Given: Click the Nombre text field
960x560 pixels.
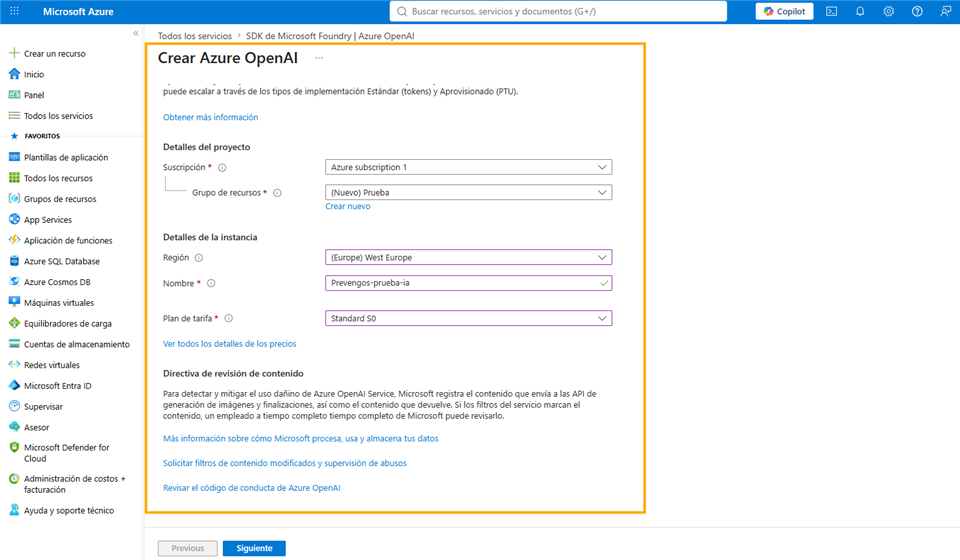Looking at the screenshot, I should click(468, 283).
